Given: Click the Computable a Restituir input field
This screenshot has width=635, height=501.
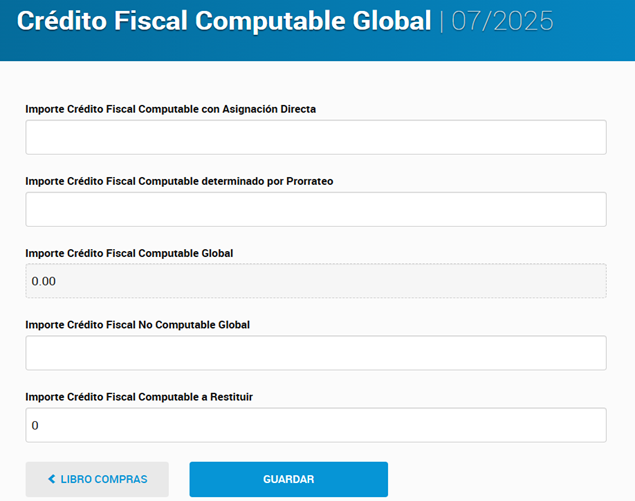Looking at the screenshot, I should [316, 425].
